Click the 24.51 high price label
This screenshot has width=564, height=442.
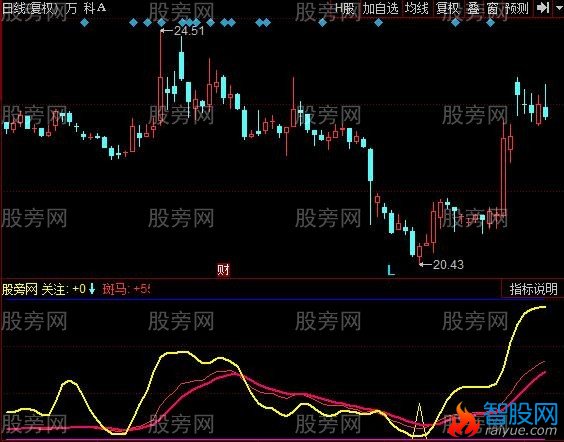click(189, 31)
